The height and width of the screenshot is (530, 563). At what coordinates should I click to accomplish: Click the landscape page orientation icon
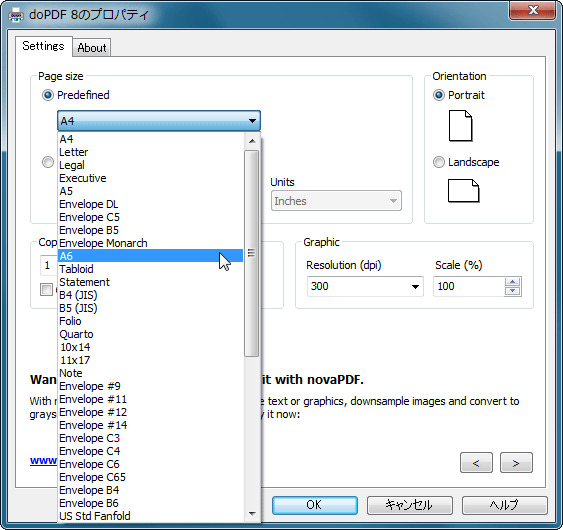click(x=464, y=191)
